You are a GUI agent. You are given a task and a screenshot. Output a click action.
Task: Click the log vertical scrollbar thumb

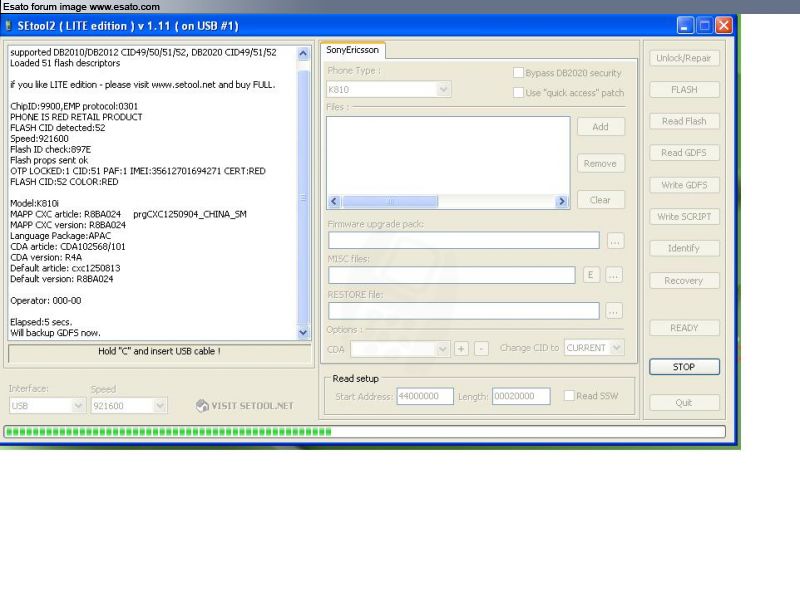click(x=304, y=198)
